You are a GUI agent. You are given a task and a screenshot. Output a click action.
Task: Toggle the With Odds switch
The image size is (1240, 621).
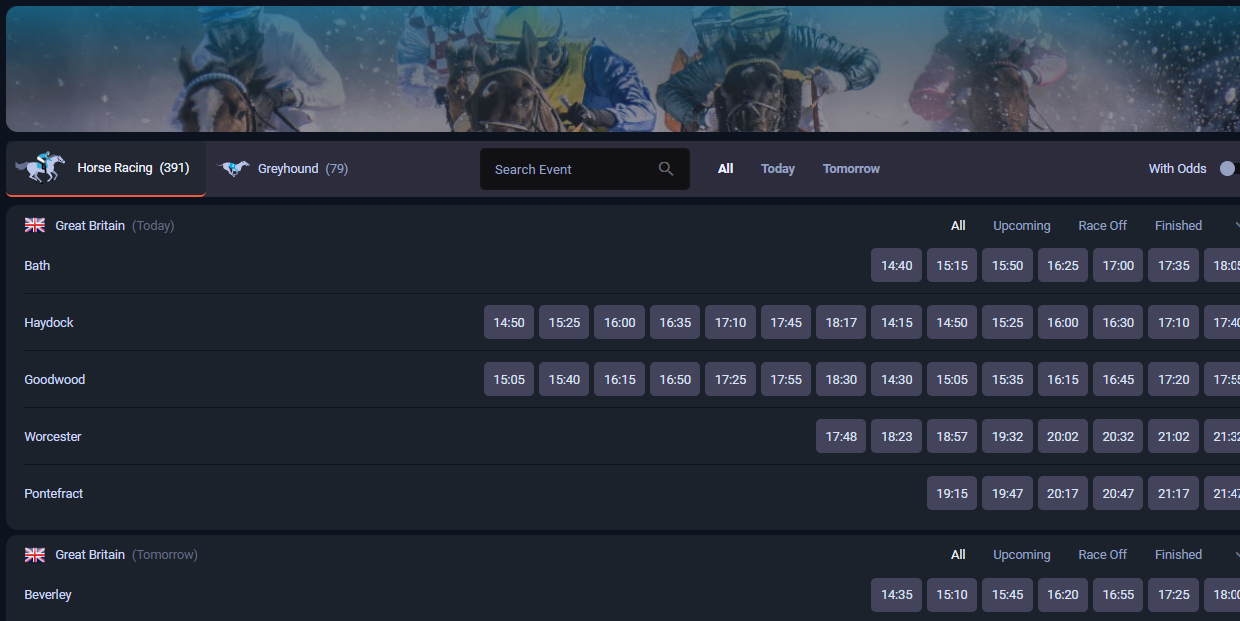pos(1229,169)
